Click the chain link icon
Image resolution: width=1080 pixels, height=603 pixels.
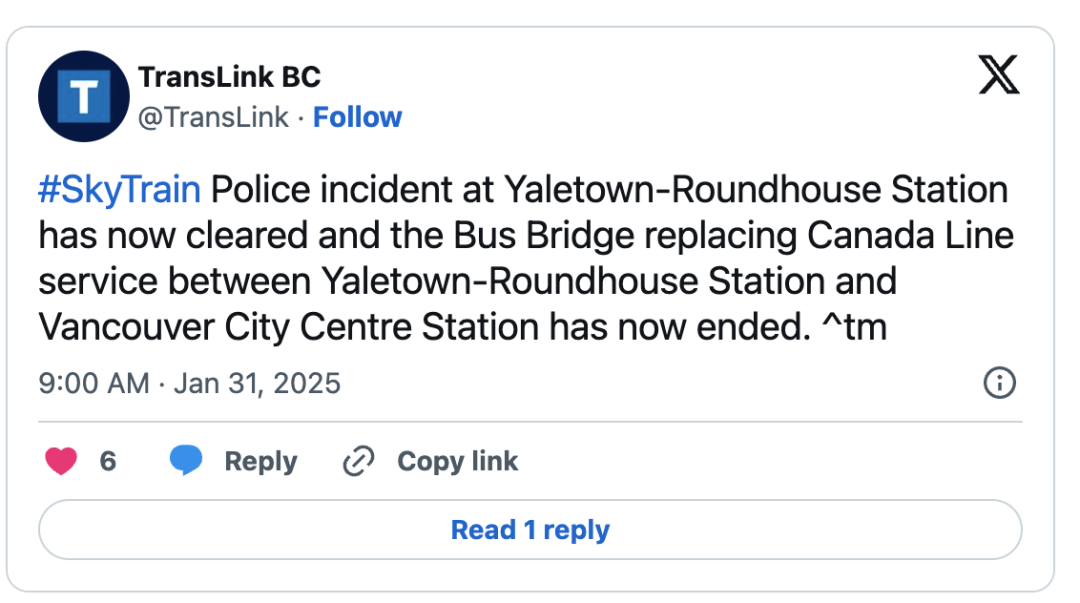(358, 461)
